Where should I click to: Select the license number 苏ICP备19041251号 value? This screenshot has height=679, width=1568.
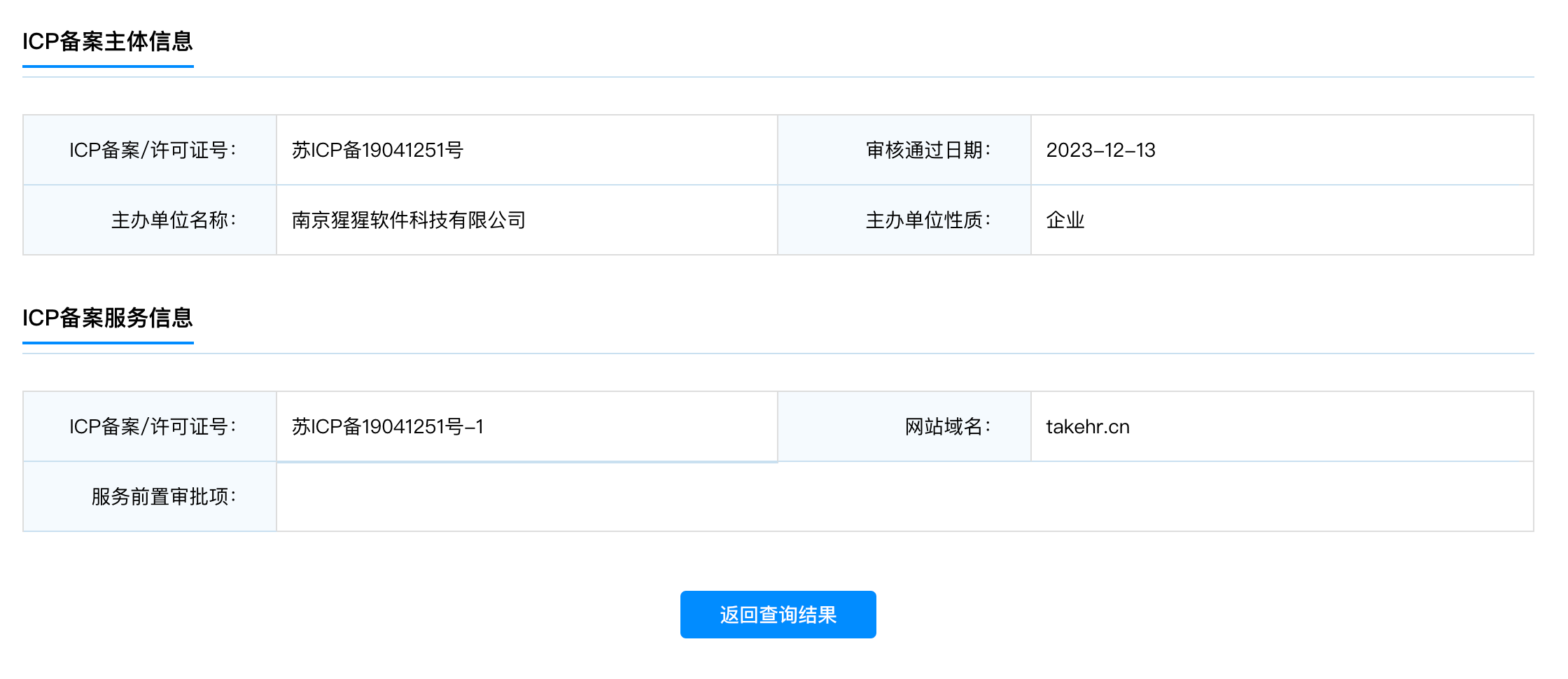click(377, 150)
